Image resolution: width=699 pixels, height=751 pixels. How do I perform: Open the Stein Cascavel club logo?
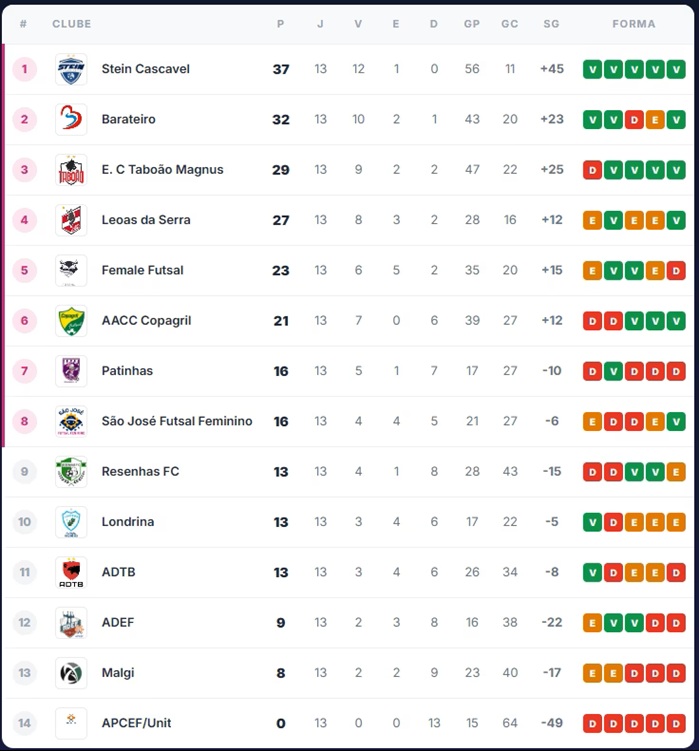coord(71,69)
